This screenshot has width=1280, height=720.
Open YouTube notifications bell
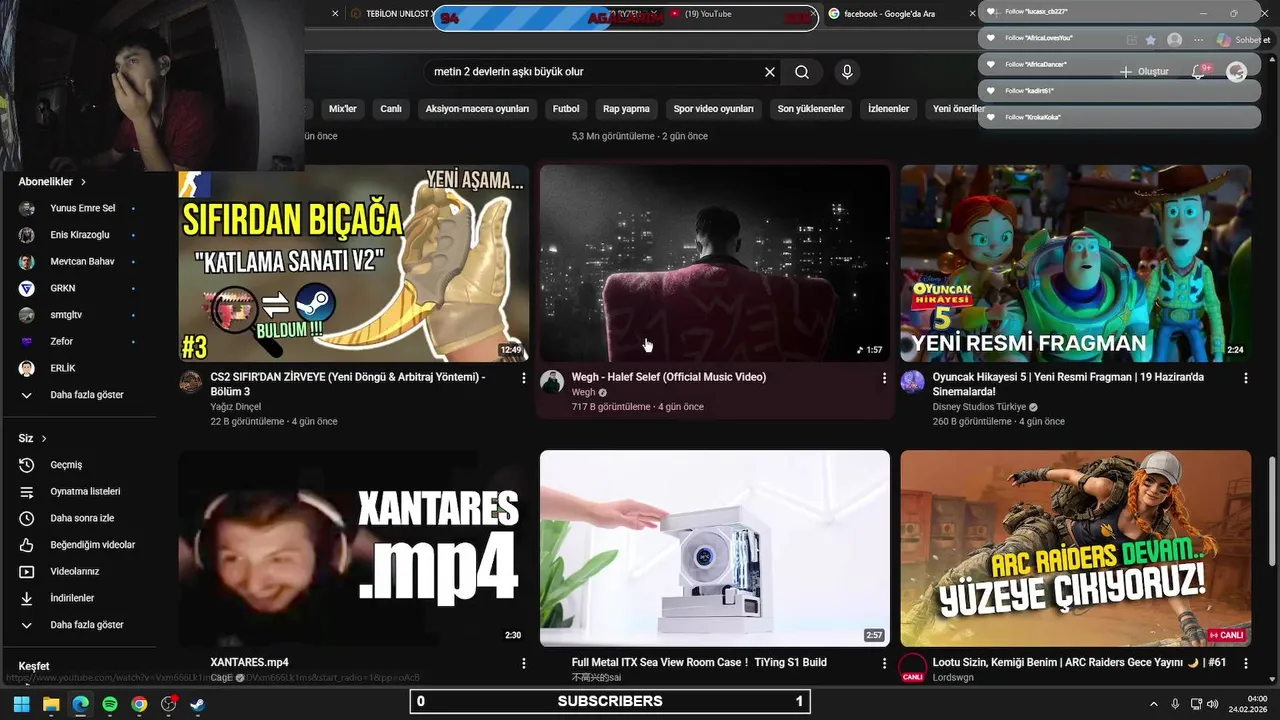(x=1198, y=72)
